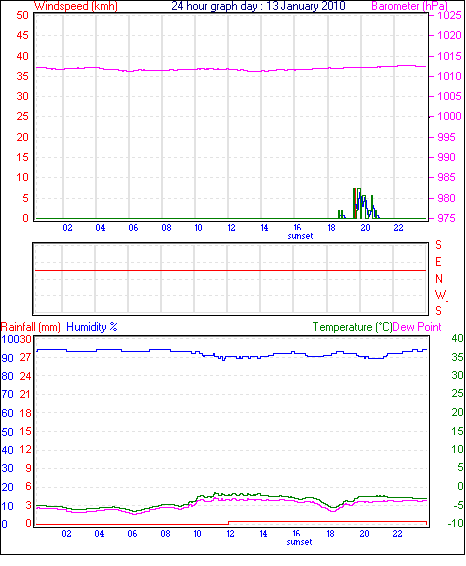Click the 'Dew Point' legend label
Image resolution: width=466 pixels, height=566 pixels.
(417, 327)
